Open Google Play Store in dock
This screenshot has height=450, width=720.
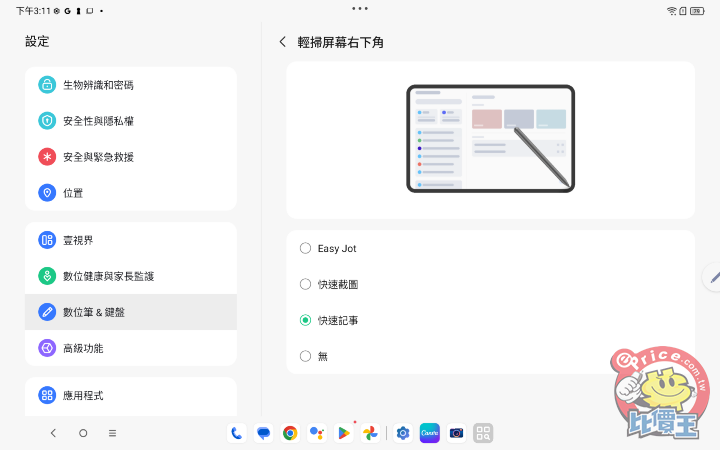pos(343,433)
